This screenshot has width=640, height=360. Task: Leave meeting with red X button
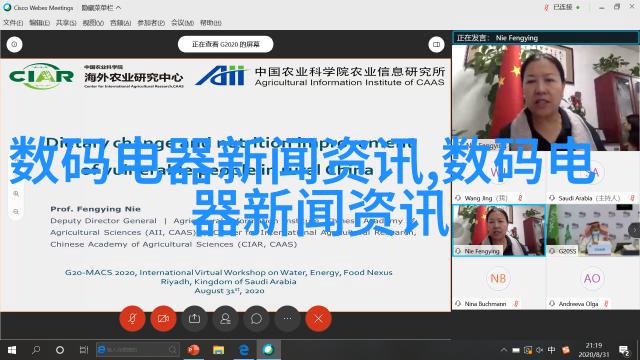(318, 318)
